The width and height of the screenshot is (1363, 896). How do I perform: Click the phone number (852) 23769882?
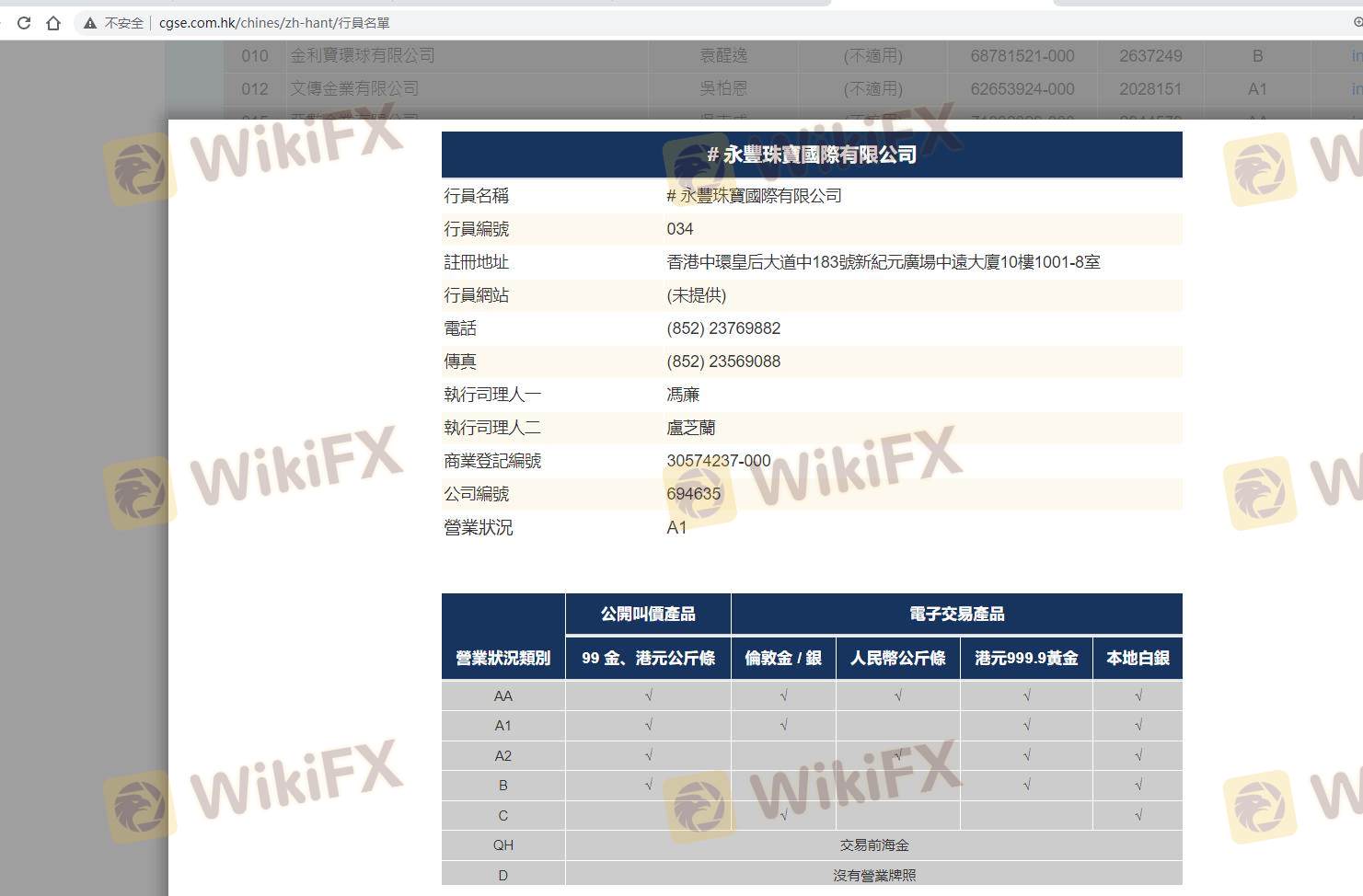(x=723, y=328)
